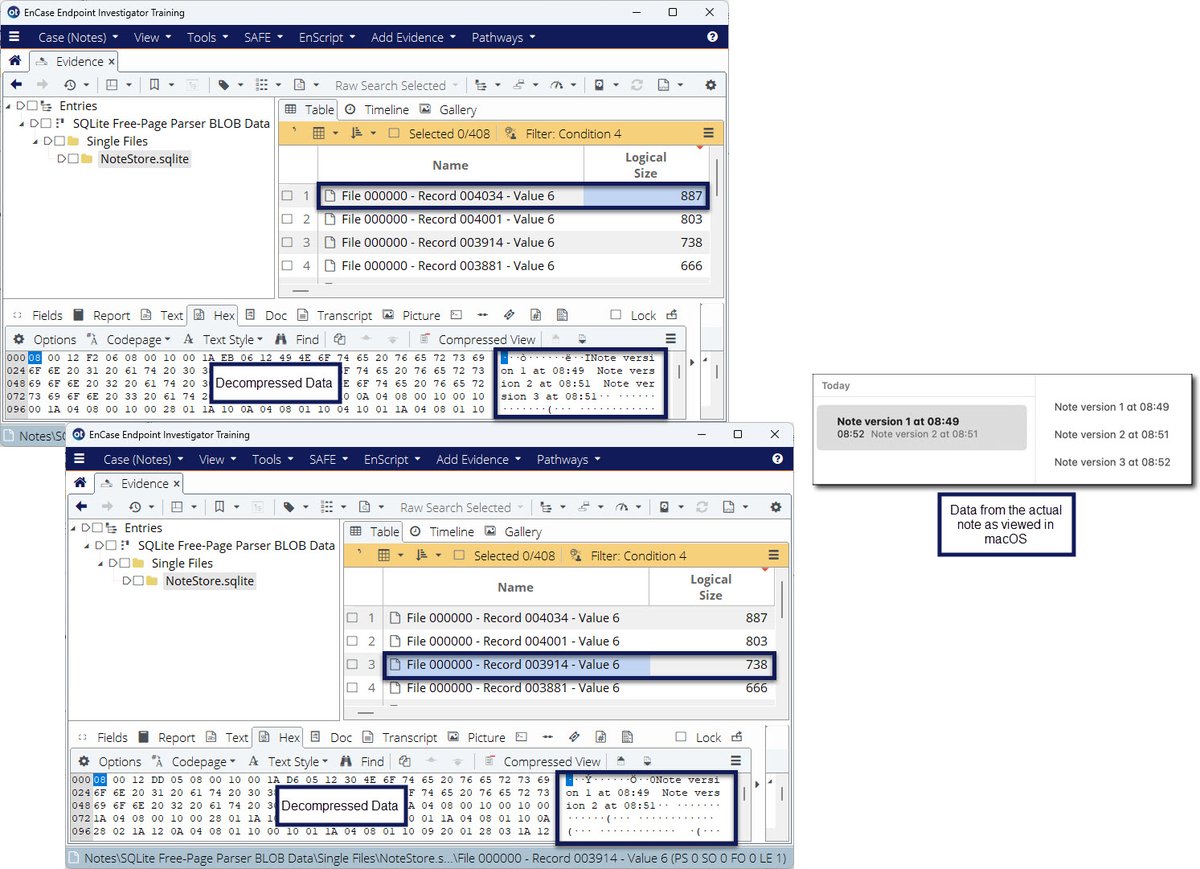Check row 1 checkbox in the upper window table

tap(287, 196)
